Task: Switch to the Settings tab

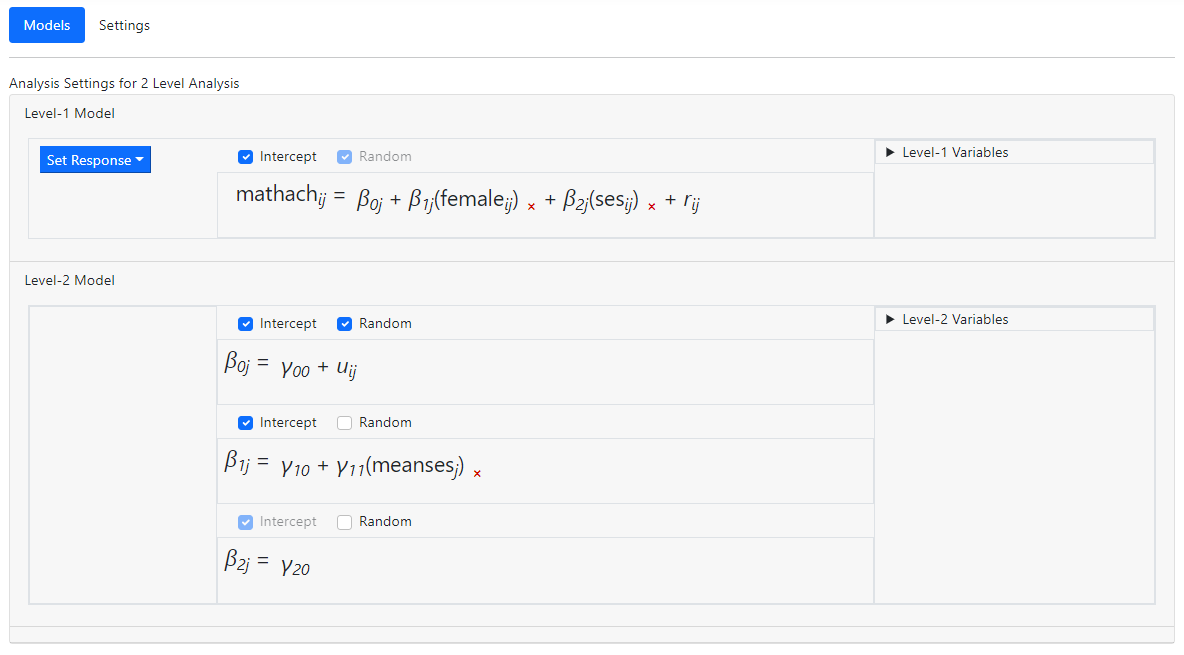Action: (x=124, y=25)
